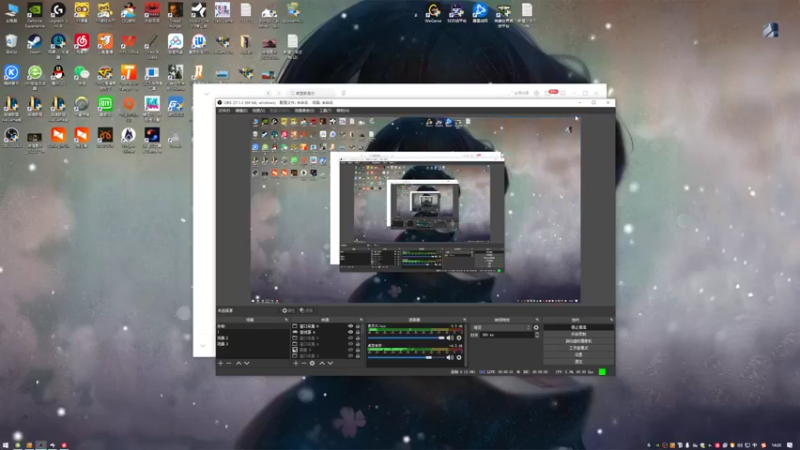The width and height of the screenshot is (800, 450).
Task: Expand chevron at top-left of background window
Action: coord(206,94)
